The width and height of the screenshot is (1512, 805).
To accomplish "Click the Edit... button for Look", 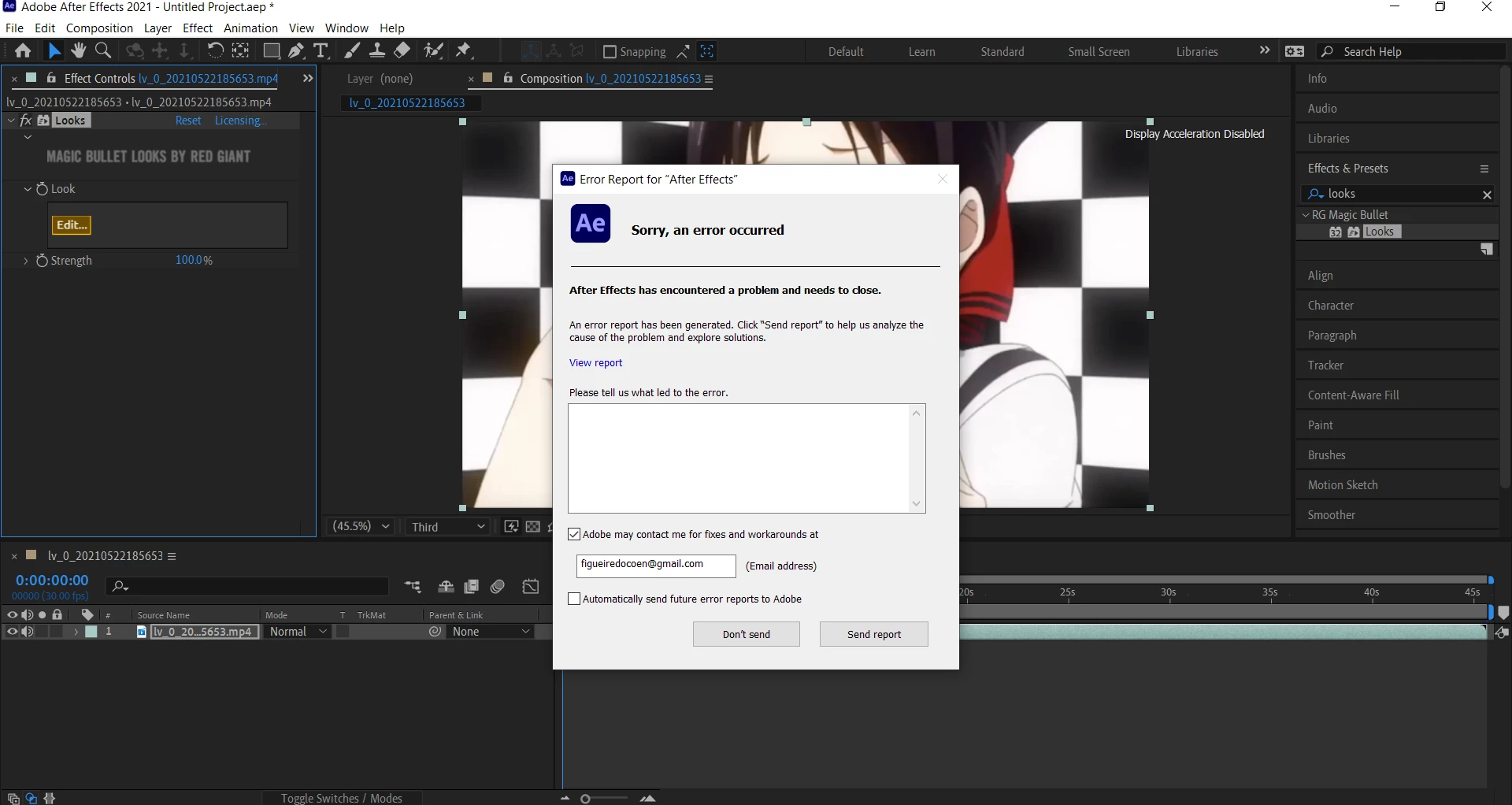I will tap(72, 225).
